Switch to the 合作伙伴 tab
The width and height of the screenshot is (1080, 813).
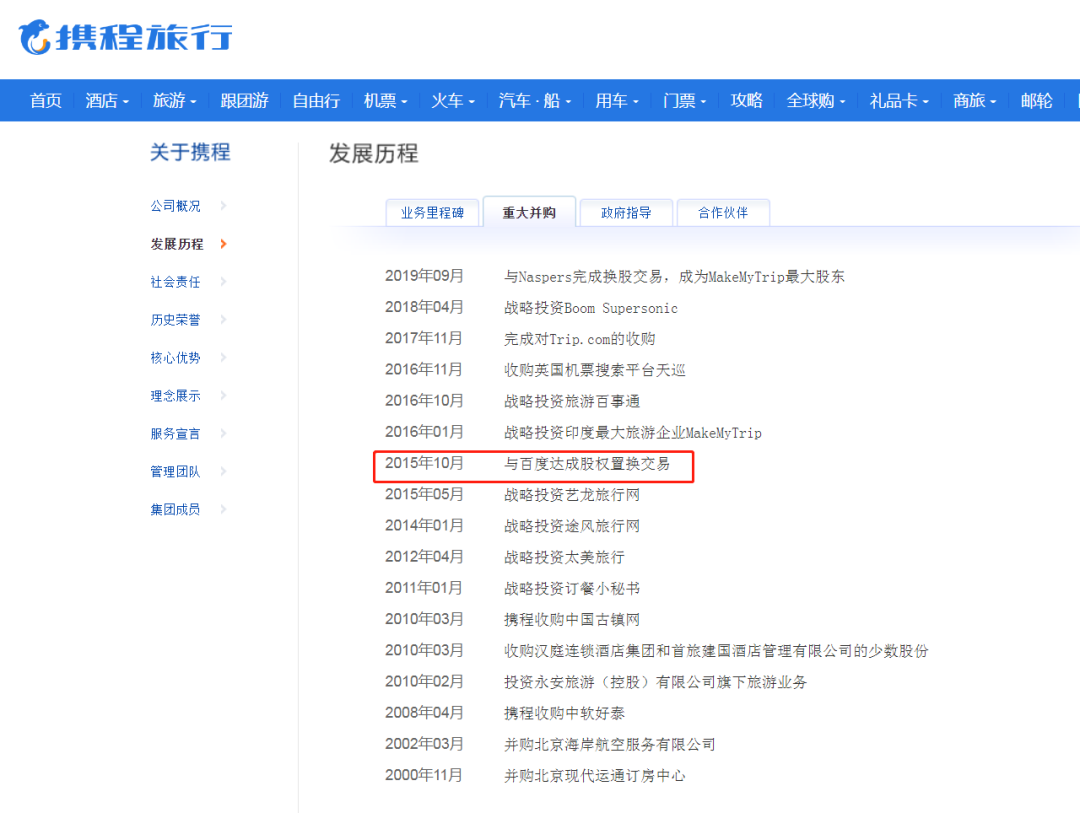click(x=723, y=212)
